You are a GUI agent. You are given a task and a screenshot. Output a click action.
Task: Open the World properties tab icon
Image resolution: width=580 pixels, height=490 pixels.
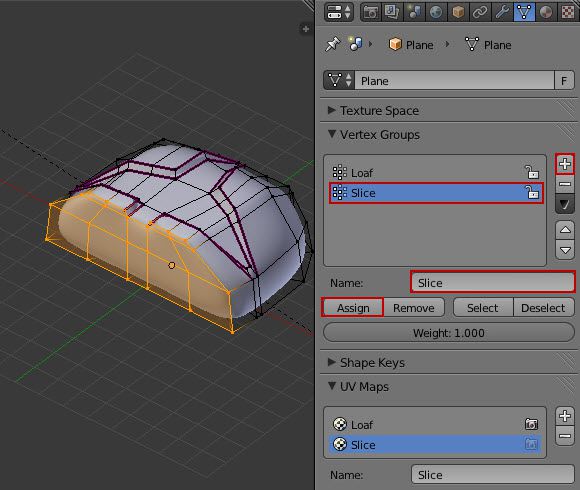click(x=436, y=12)
